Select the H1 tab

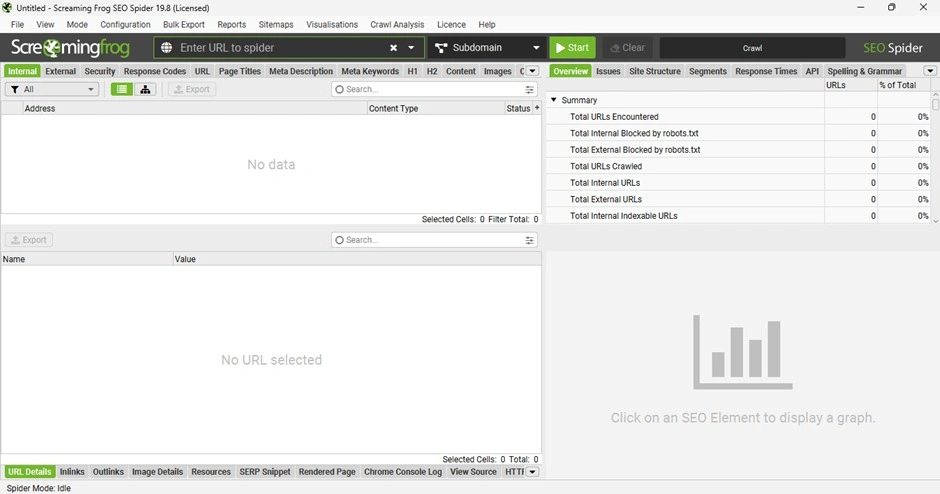click(x=412, y=71)
